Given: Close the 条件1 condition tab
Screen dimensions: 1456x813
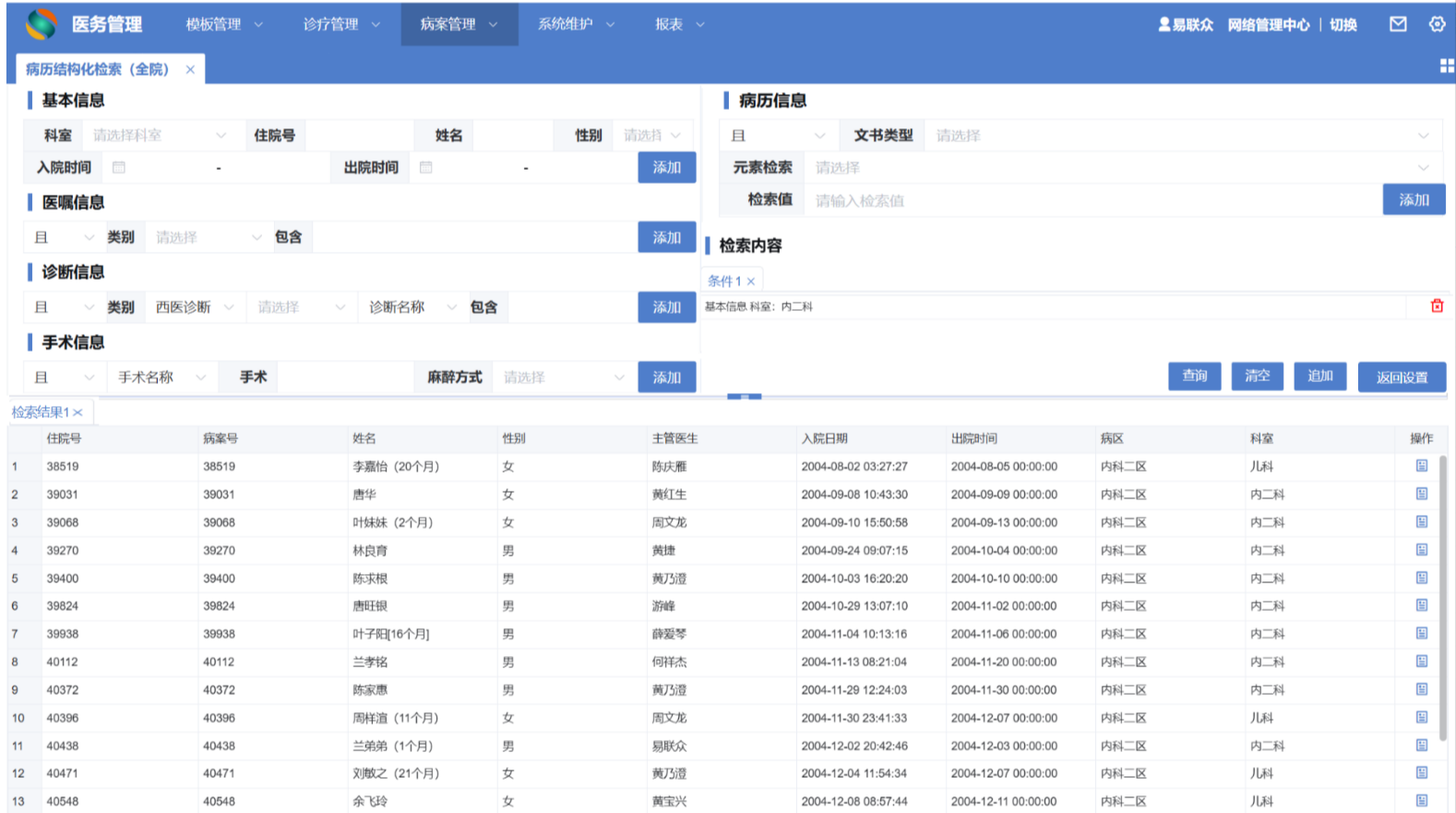Looking at the screenshot, I should coord(751,281).
